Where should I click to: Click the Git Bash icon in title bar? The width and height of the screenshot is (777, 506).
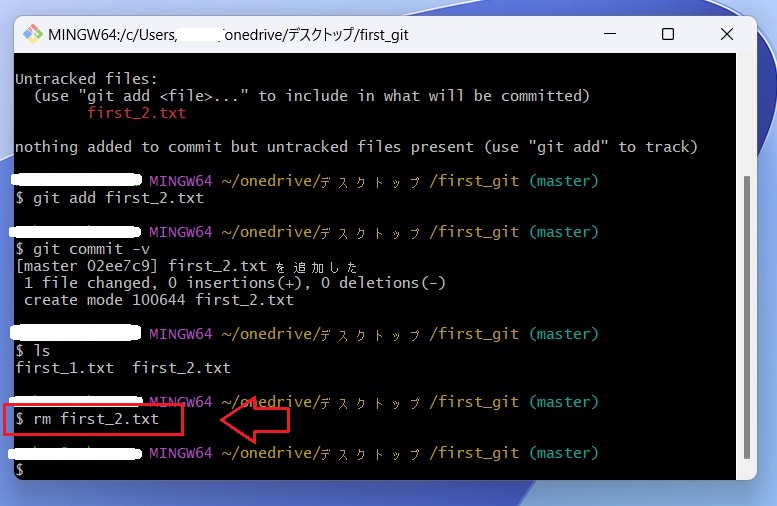(33, 34)
